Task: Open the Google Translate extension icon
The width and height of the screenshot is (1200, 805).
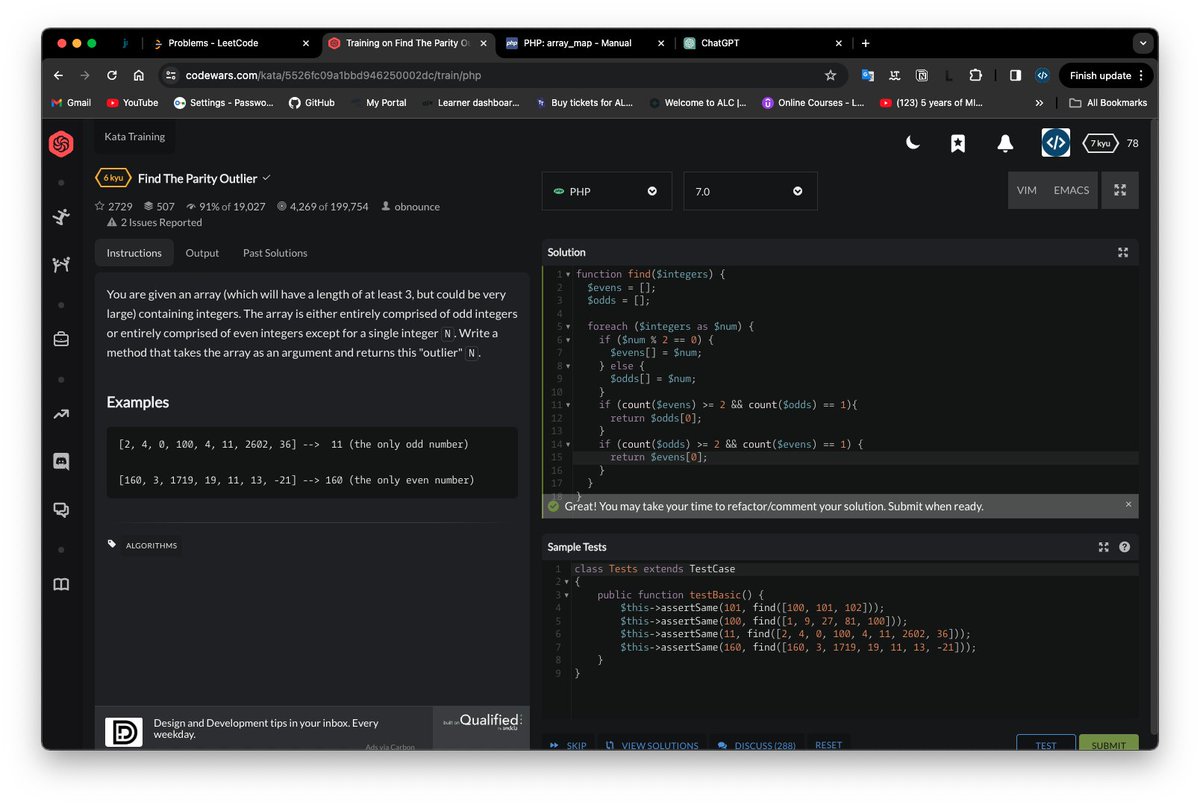Action: pos(868,75)
